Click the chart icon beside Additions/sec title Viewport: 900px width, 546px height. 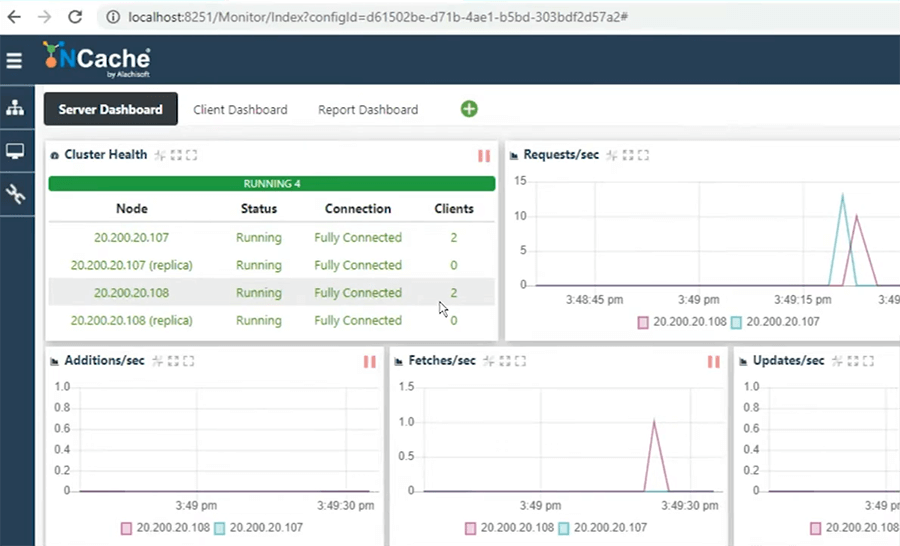(55, 362)
